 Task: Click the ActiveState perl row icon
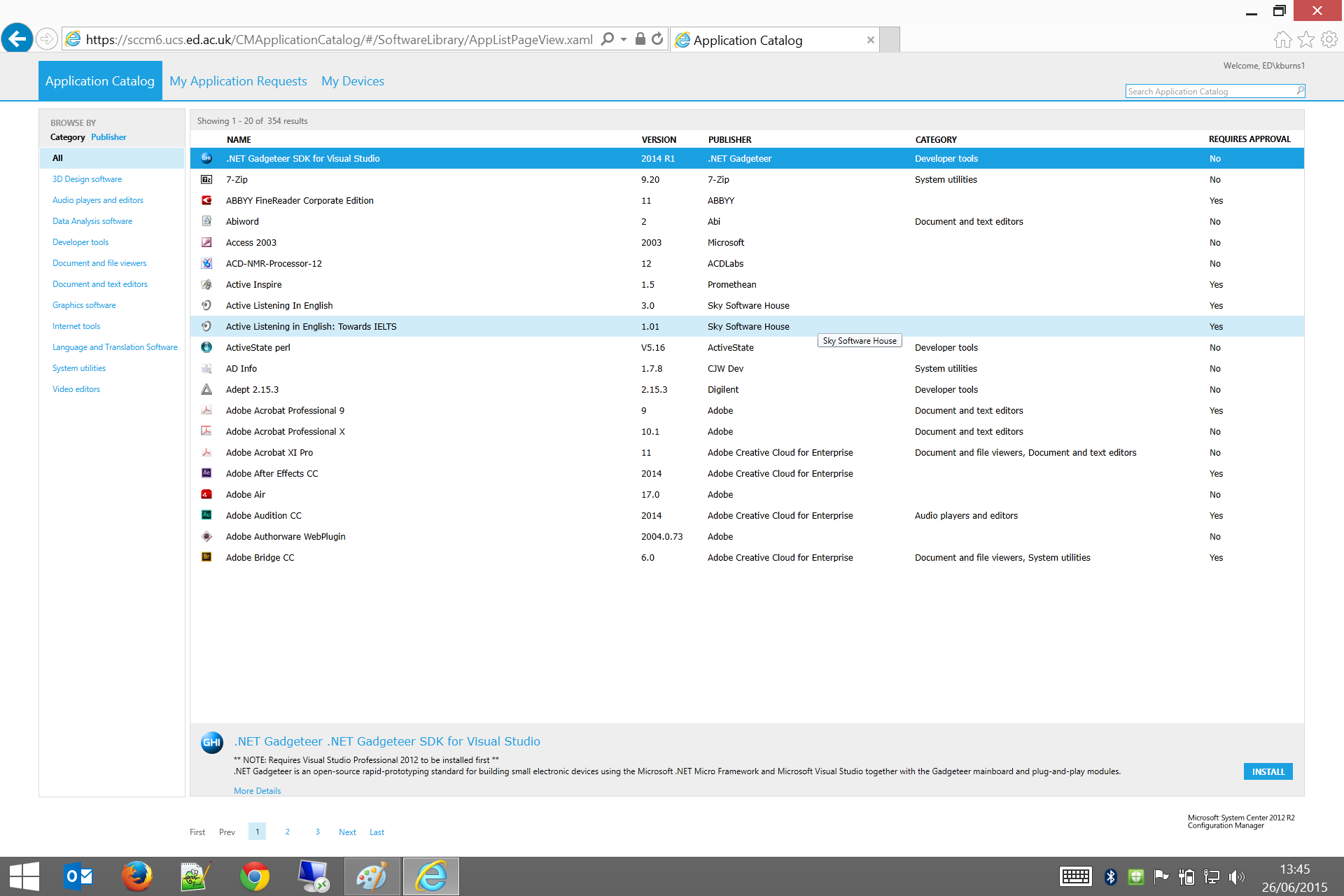(206, 348)
